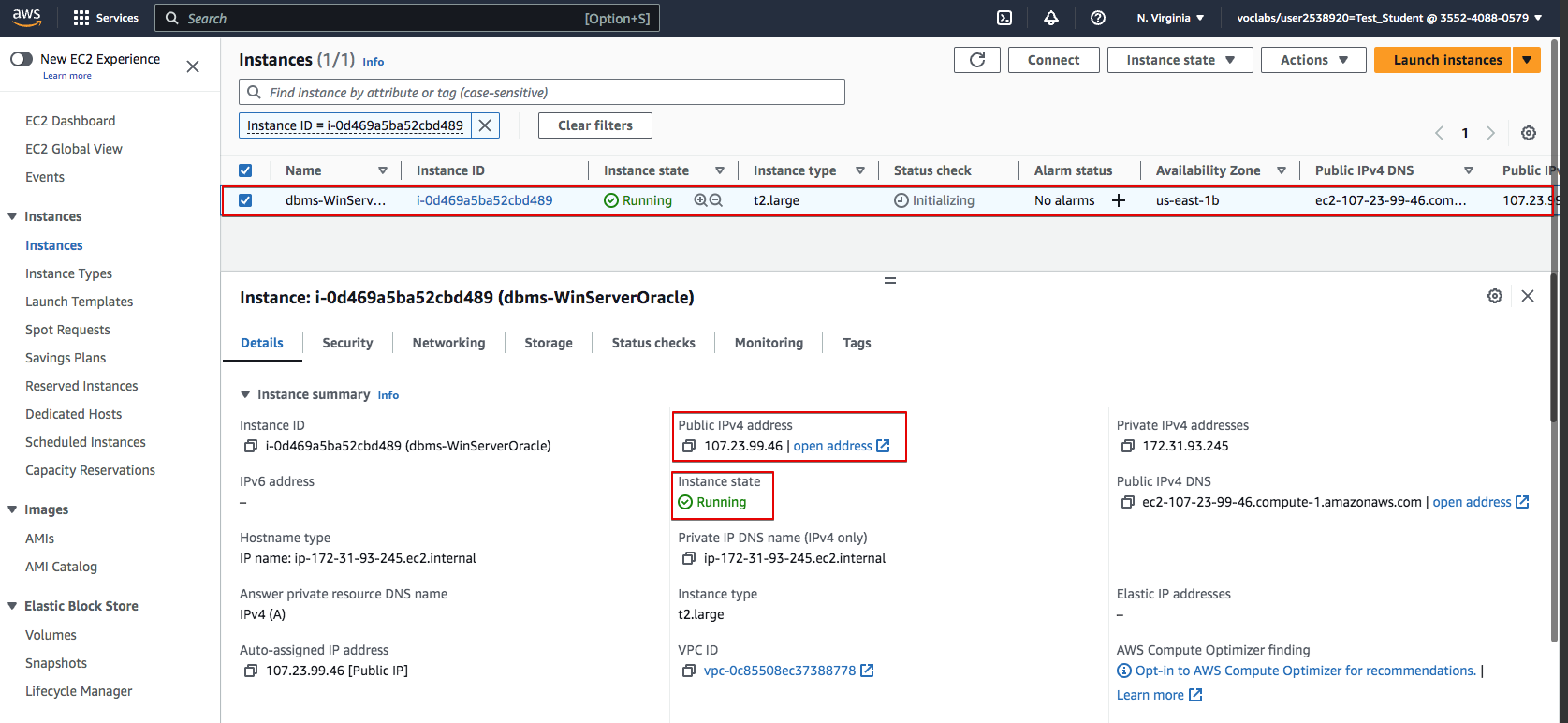The image size is (1568, 723).
Task: Collapse the Images sidebar section
Action: 12,509
